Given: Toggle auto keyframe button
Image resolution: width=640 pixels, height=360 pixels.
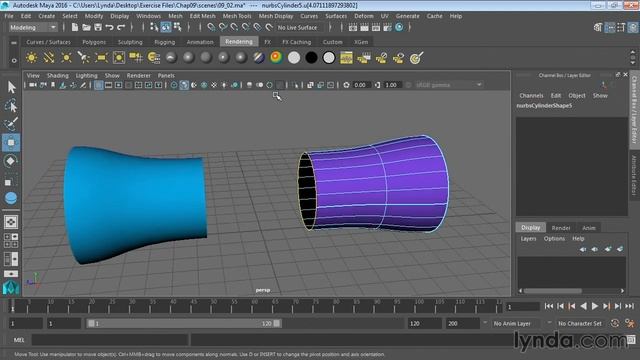Looking at the screenshot, I should [615, 323].
